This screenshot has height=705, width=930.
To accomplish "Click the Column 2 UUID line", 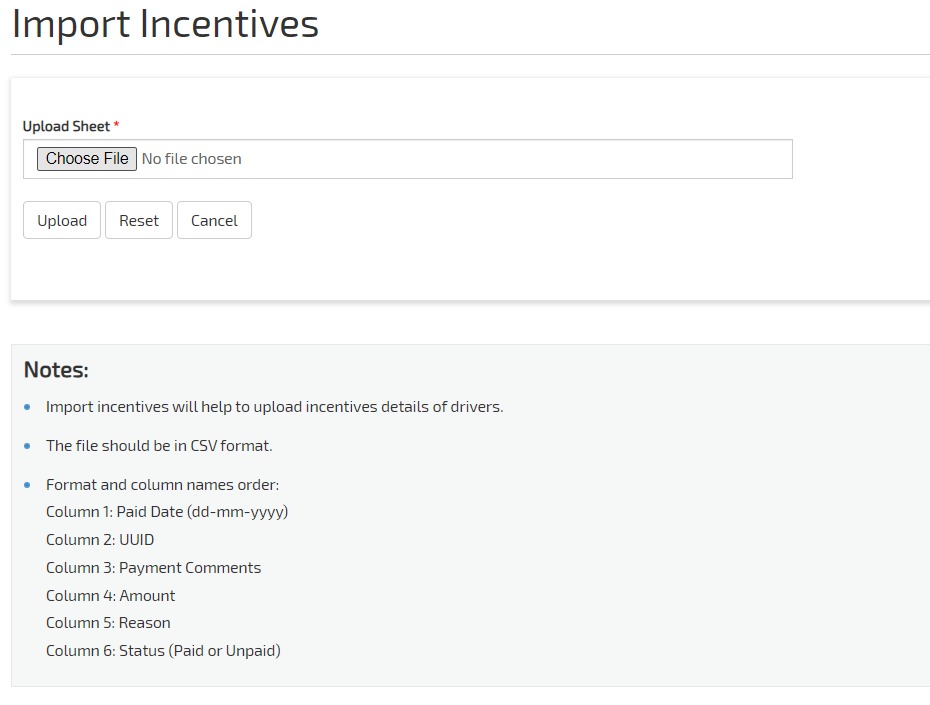I will (x=100, y=540).
